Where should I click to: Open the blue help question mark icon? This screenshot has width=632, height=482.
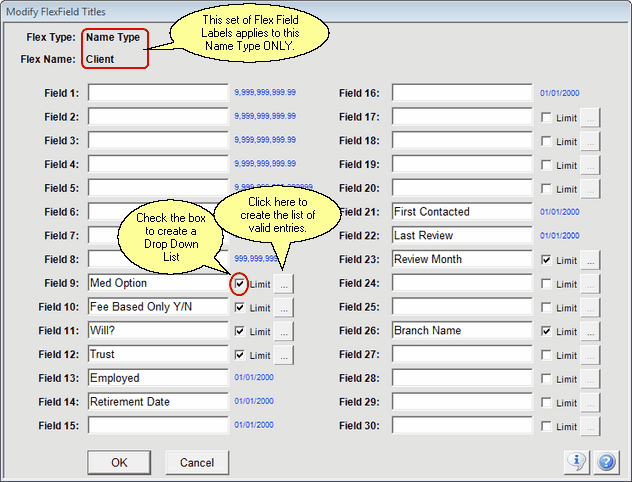click(x=606, y=461)
